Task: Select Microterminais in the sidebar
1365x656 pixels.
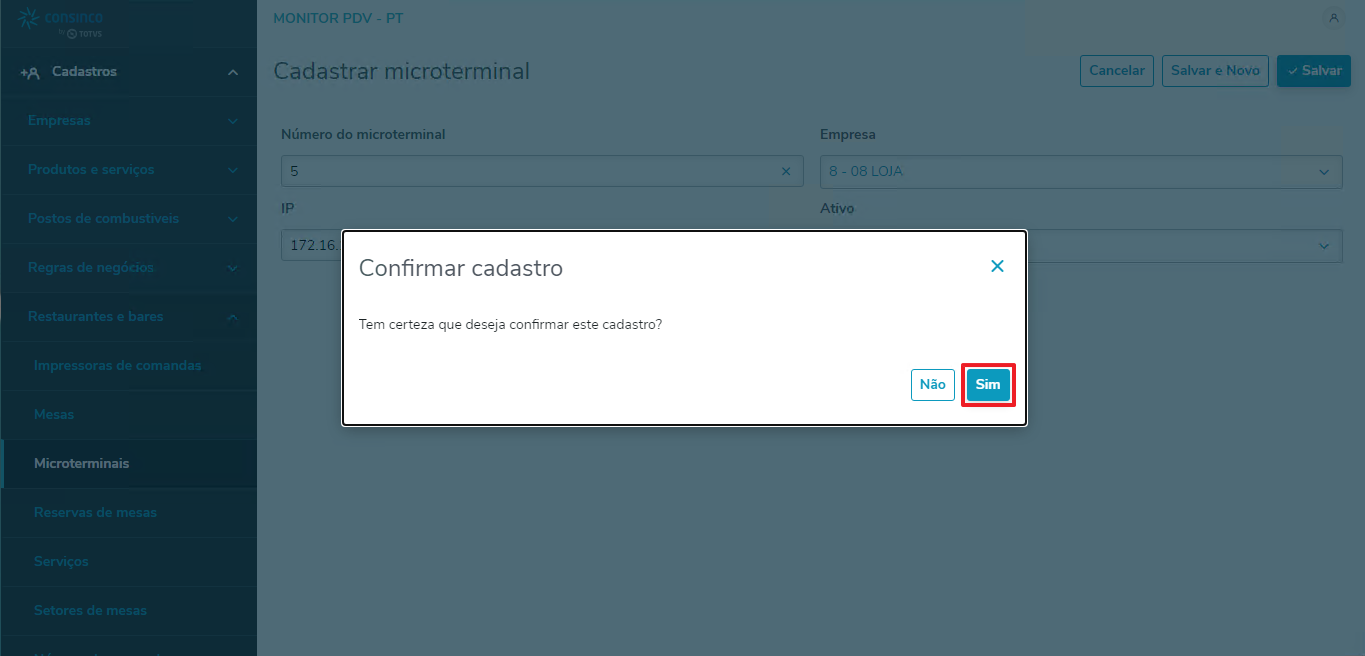Action: 128,464
